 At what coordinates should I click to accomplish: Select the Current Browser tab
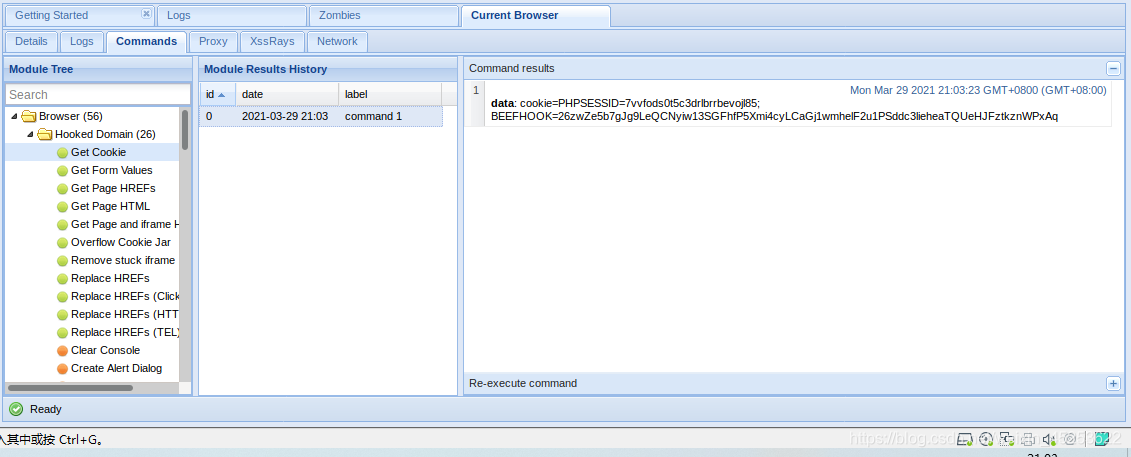pyautogui.click(x=535, y=15)
